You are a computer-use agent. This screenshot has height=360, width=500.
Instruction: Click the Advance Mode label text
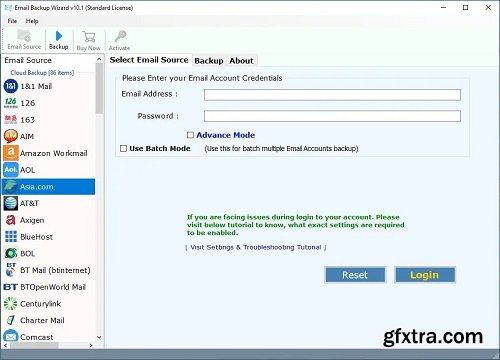tap(226, 135)
